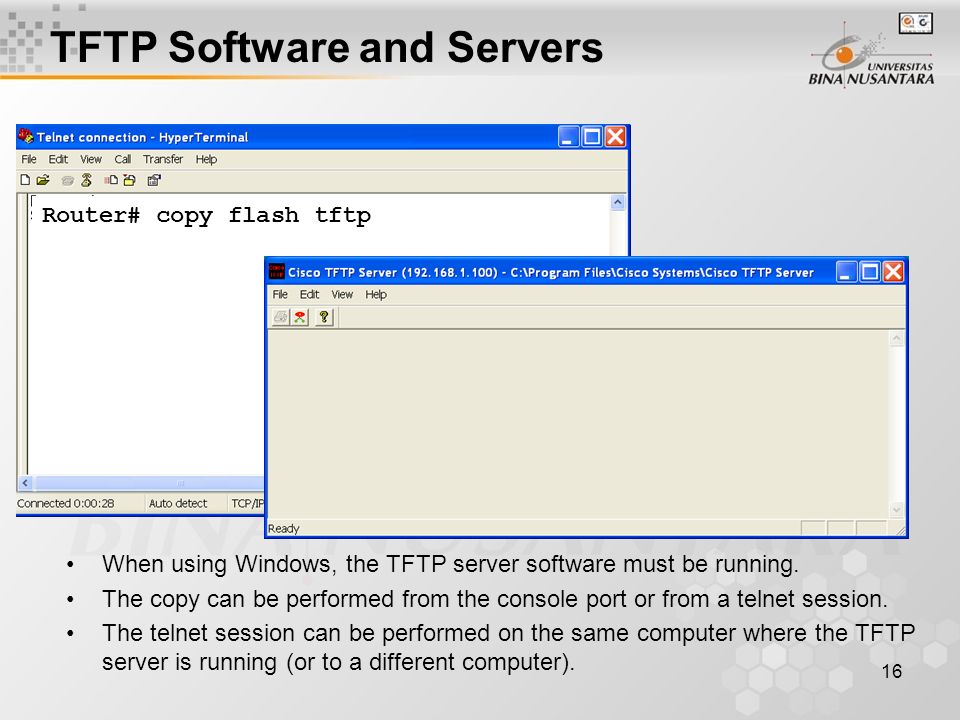Click the New connection icon in HyperTerminal toolbar
The height and width of the screenshot is (720, 960).
pos(25,180)
